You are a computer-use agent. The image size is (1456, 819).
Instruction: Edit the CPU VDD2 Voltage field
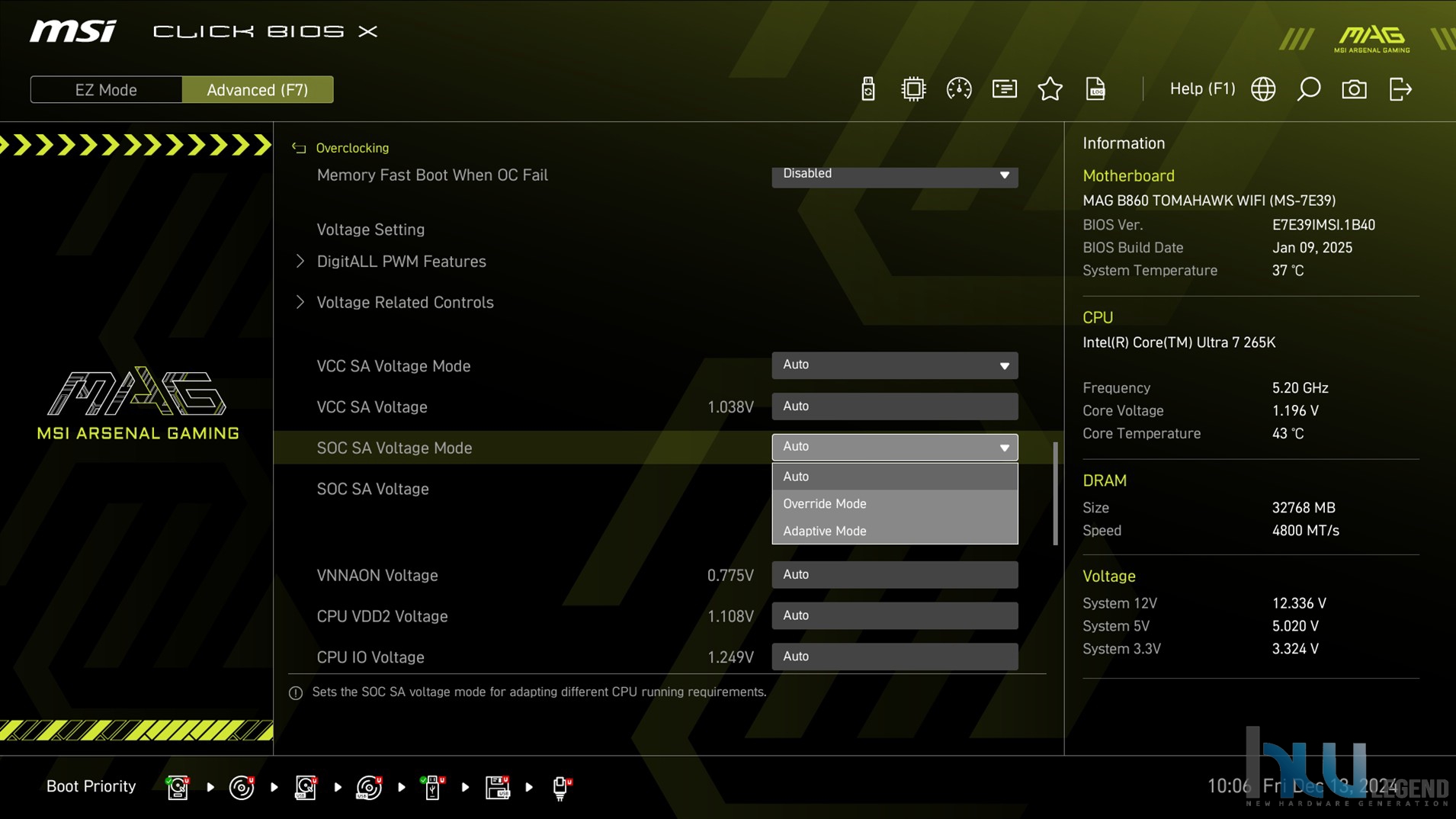pos(894,615)
